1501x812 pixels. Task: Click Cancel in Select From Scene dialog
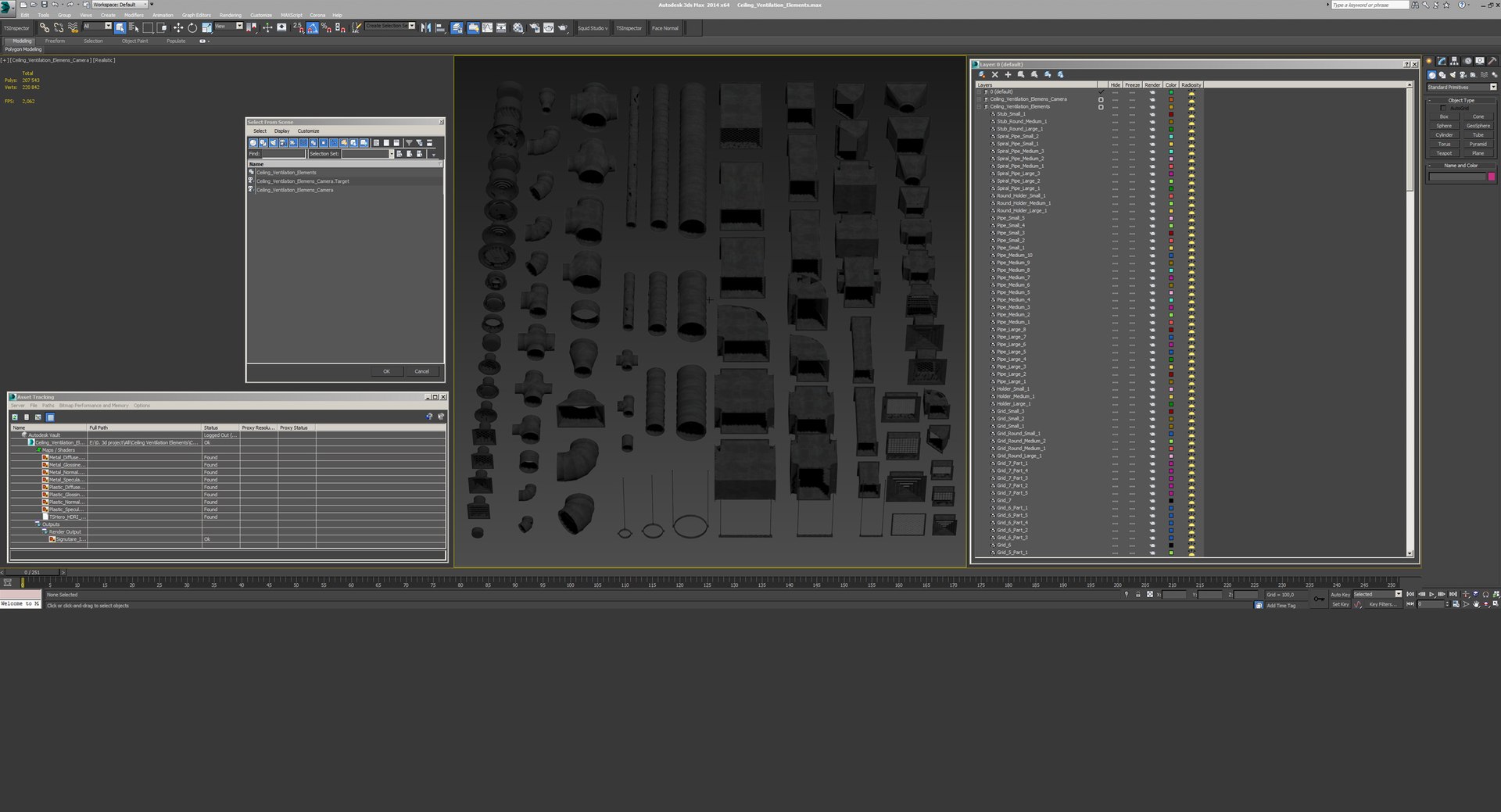coord(421,371)
